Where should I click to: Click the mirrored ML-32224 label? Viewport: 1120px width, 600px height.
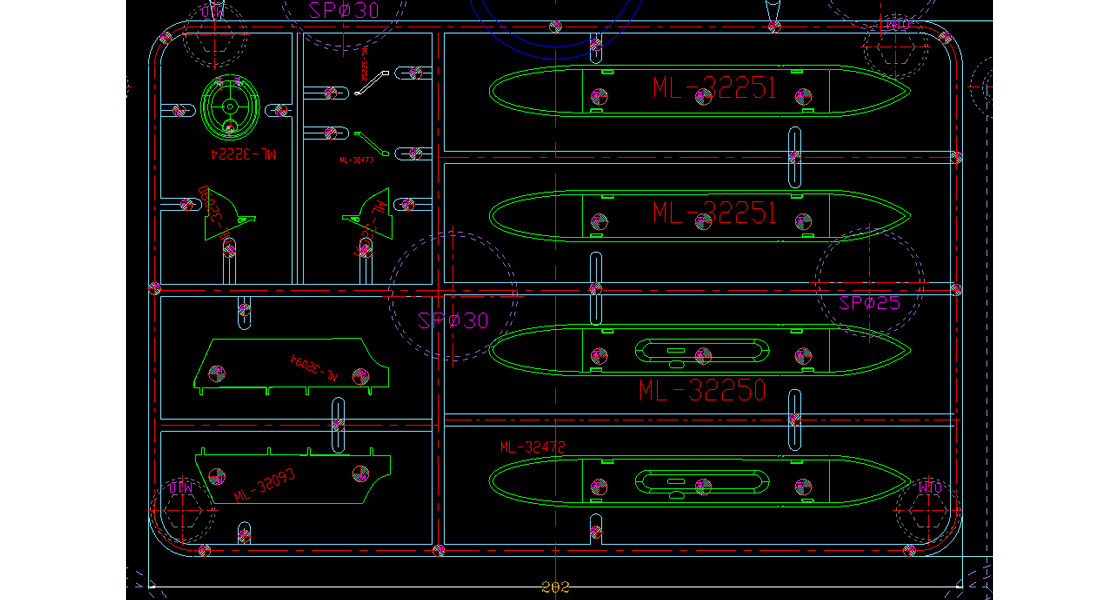(242, 154)
